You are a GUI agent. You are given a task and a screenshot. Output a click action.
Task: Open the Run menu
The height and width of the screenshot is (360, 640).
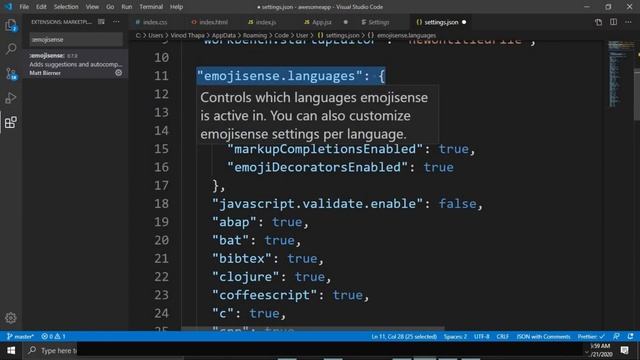point(127,7)
